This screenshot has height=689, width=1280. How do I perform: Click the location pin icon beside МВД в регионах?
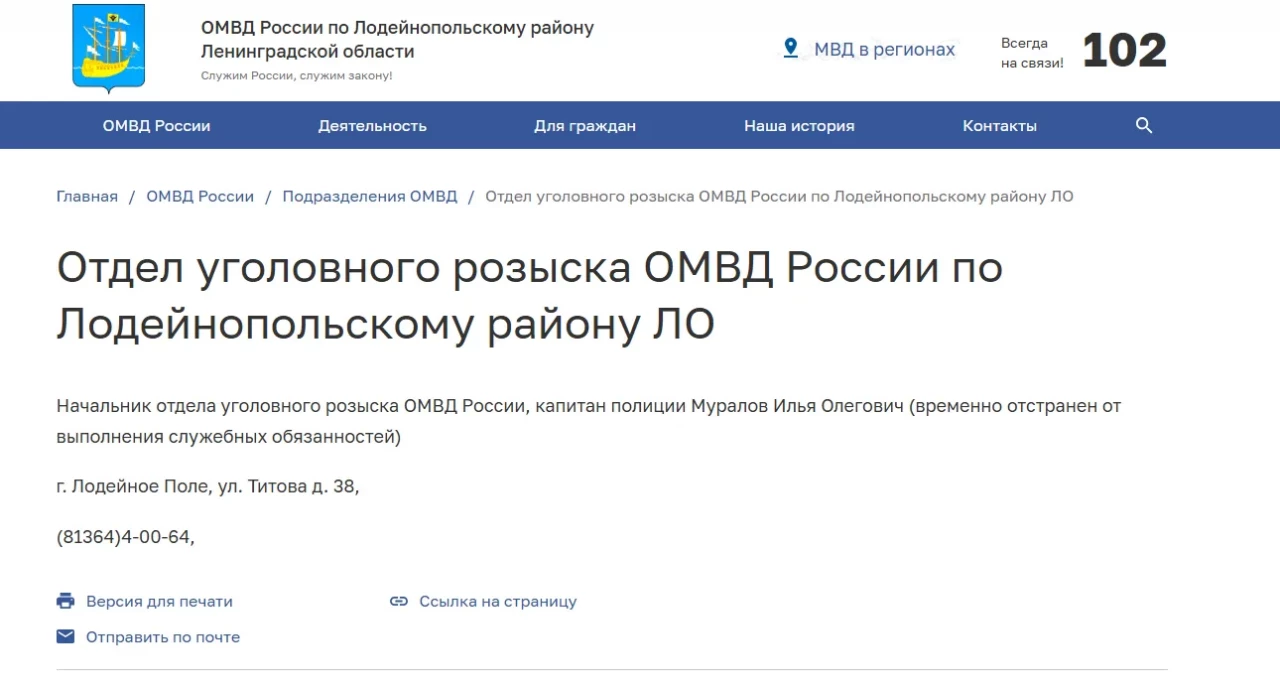790,48
